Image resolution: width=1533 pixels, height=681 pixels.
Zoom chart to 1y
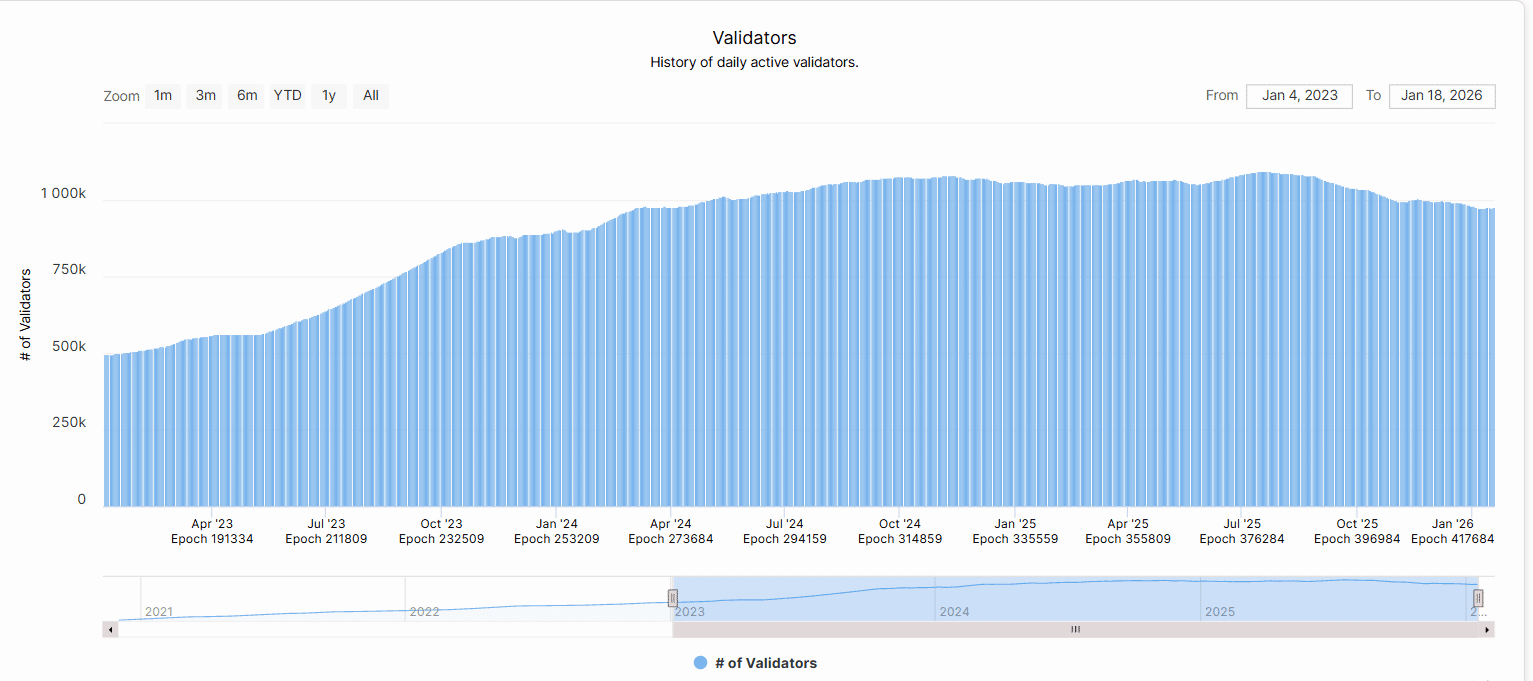tap(329, 96)
